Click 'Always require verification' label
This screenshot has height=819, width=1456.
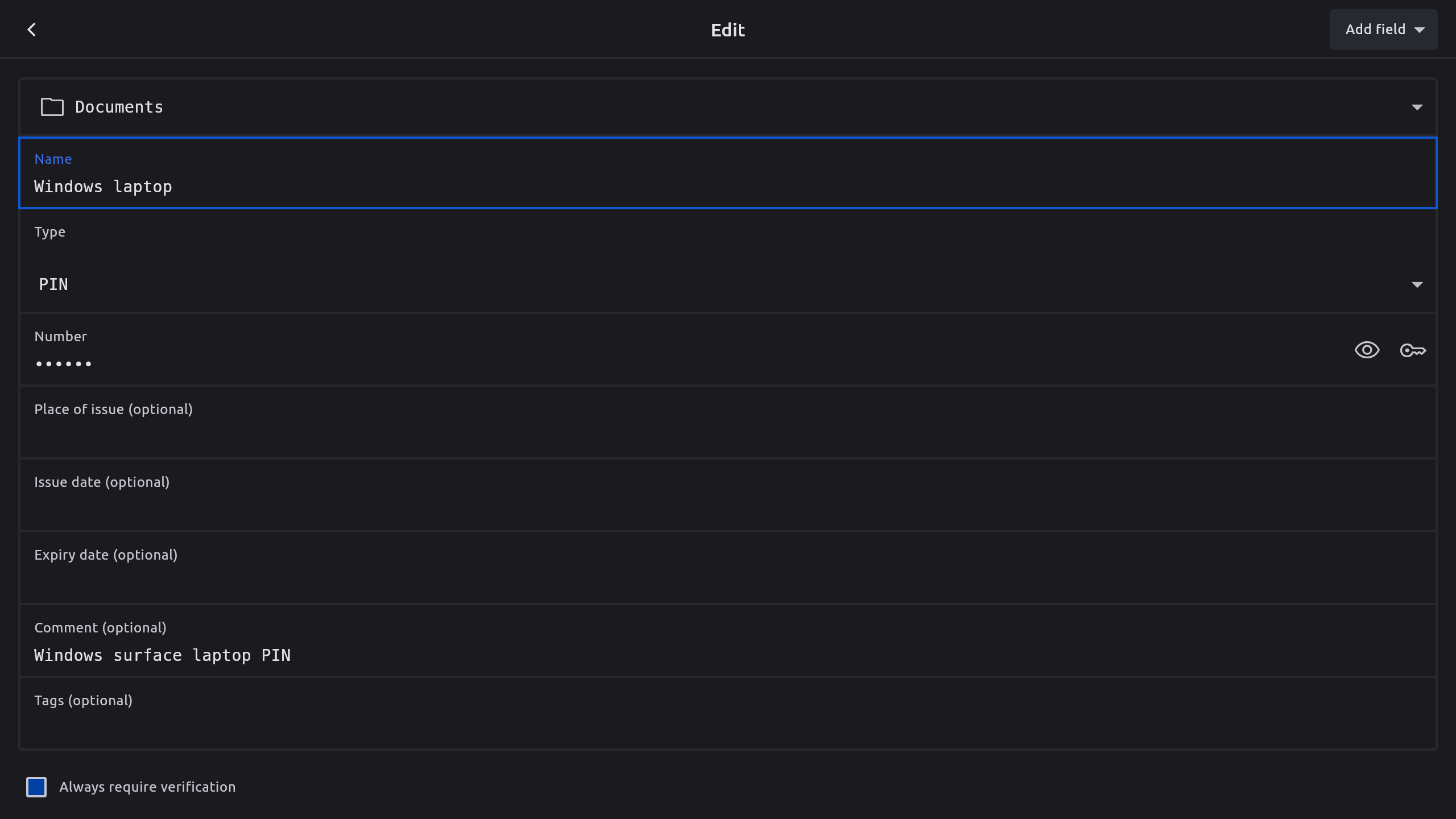[x=147, y=787]
